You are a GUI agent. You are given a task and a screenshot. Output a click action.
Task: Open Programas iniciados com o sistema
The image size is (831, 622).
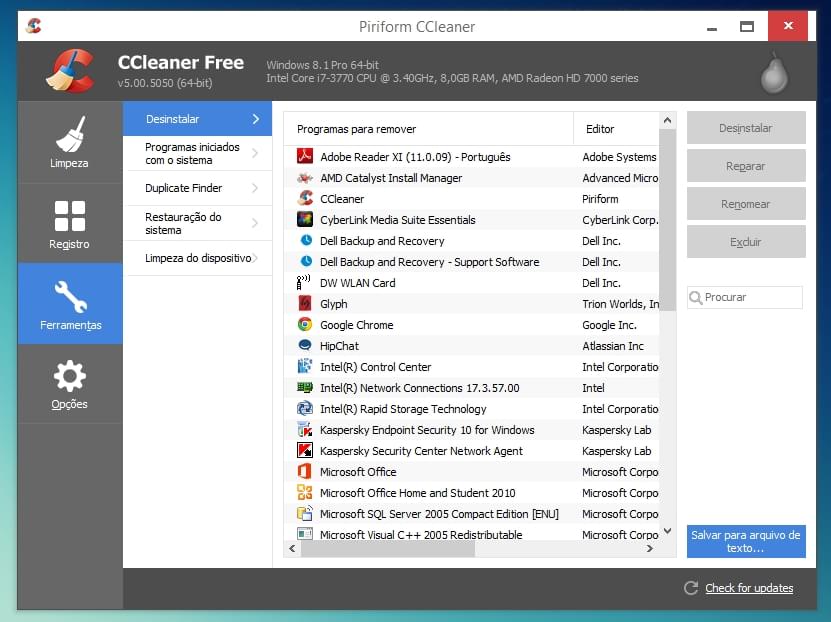pyautogui.click(x=197, y=154)
